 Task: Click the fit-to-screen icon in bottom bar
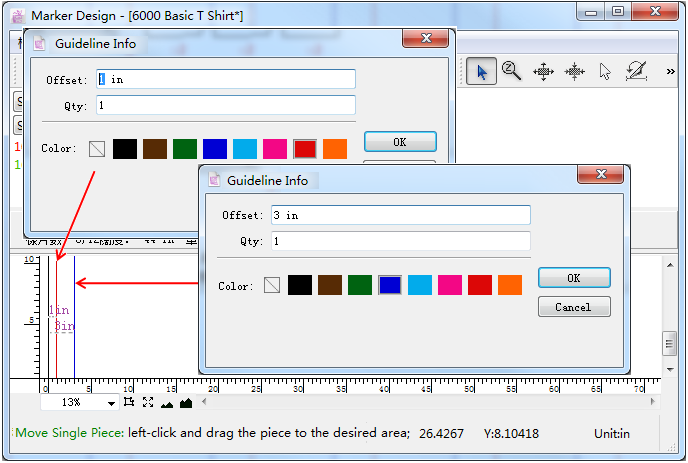click(148, 402)
